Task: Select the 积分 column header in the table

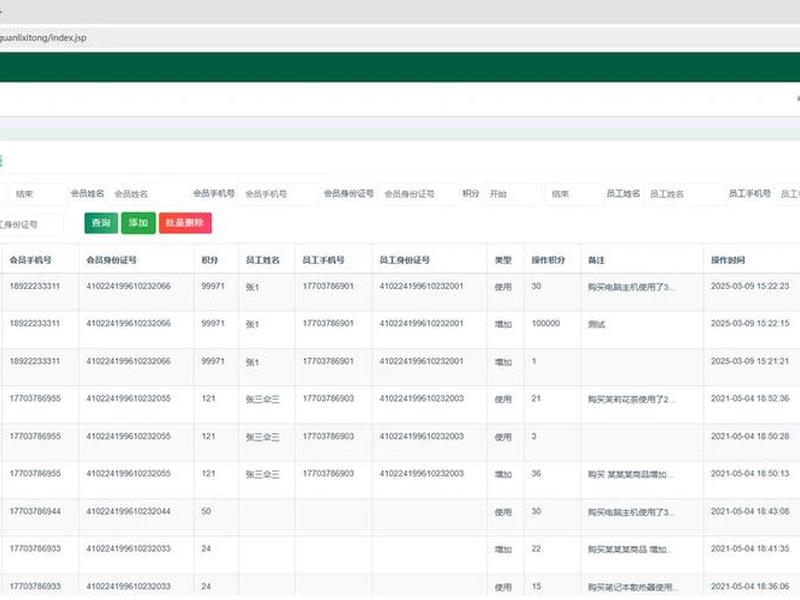Action: 210,260
